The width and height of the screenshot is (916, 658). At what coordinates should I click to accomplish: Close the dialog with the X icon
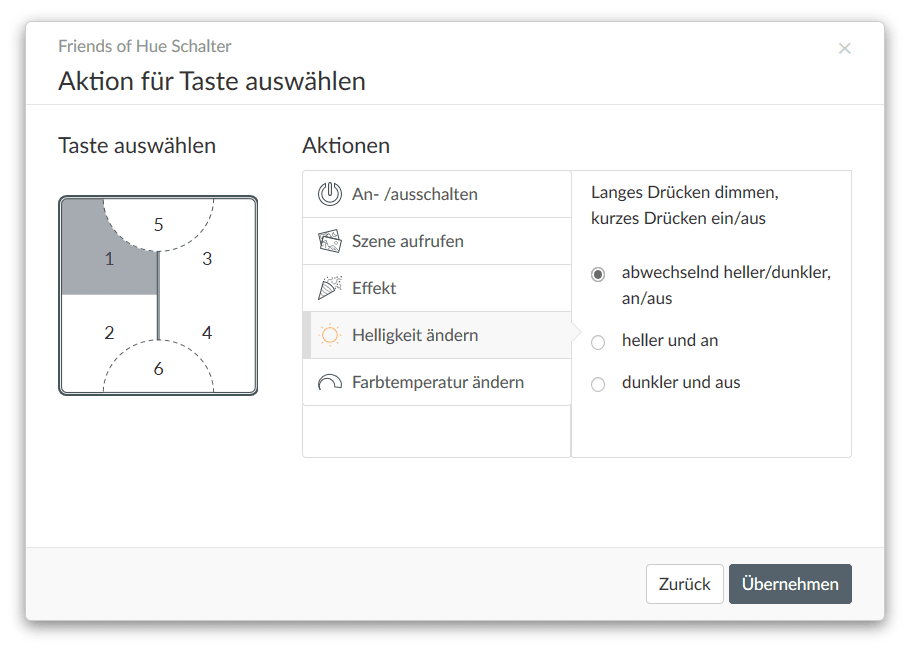845,48
